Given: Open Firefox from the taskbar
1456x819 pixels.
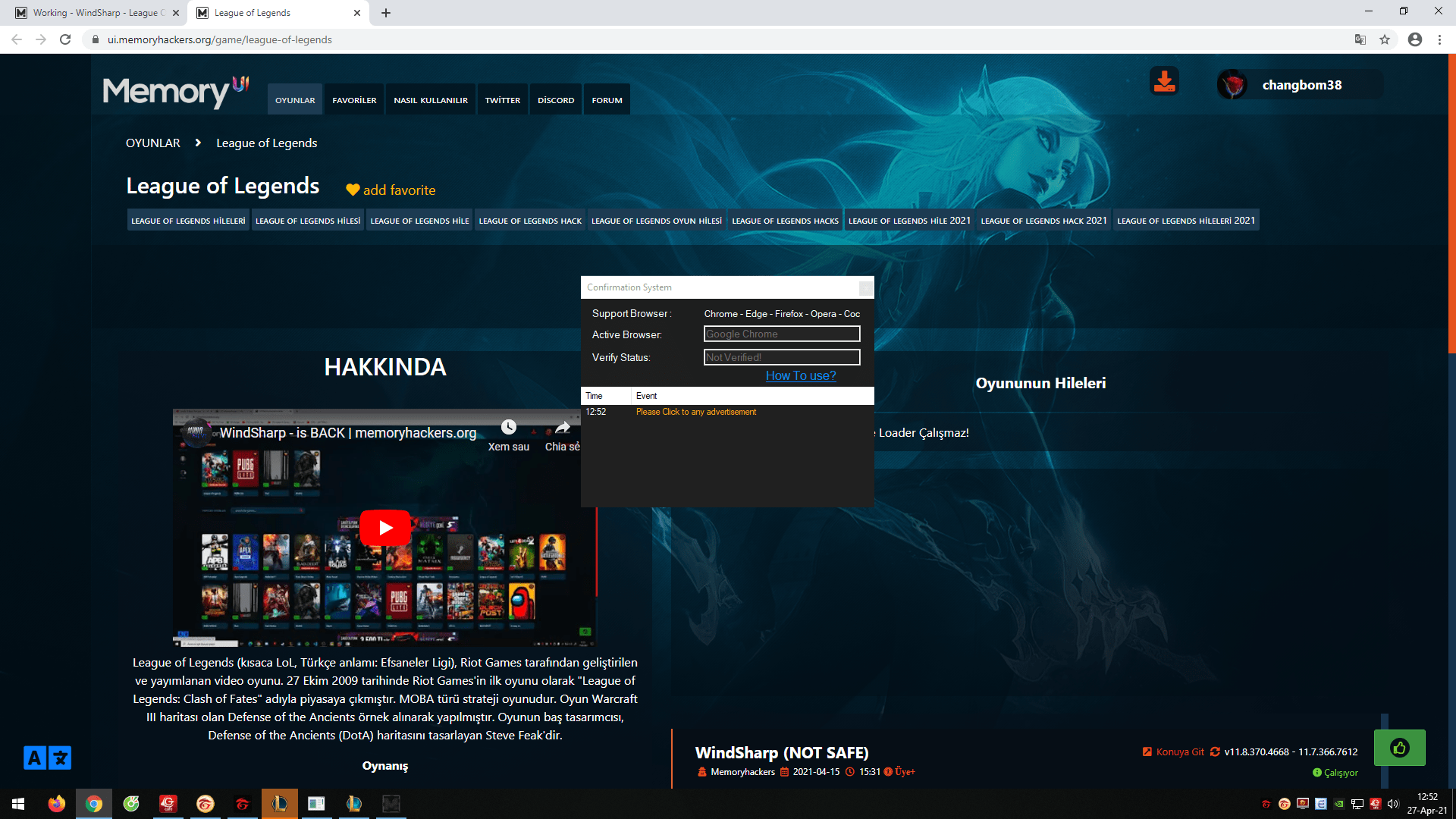Looking at the screenshot, I should pos(57,804).
